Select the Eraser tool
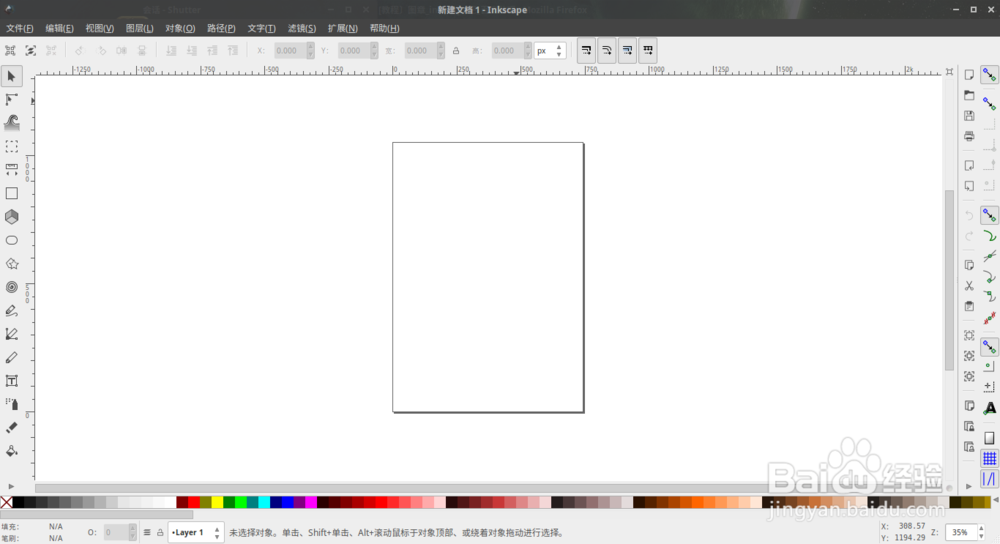Screen dimensions: 1000x544 pos(11,427)
